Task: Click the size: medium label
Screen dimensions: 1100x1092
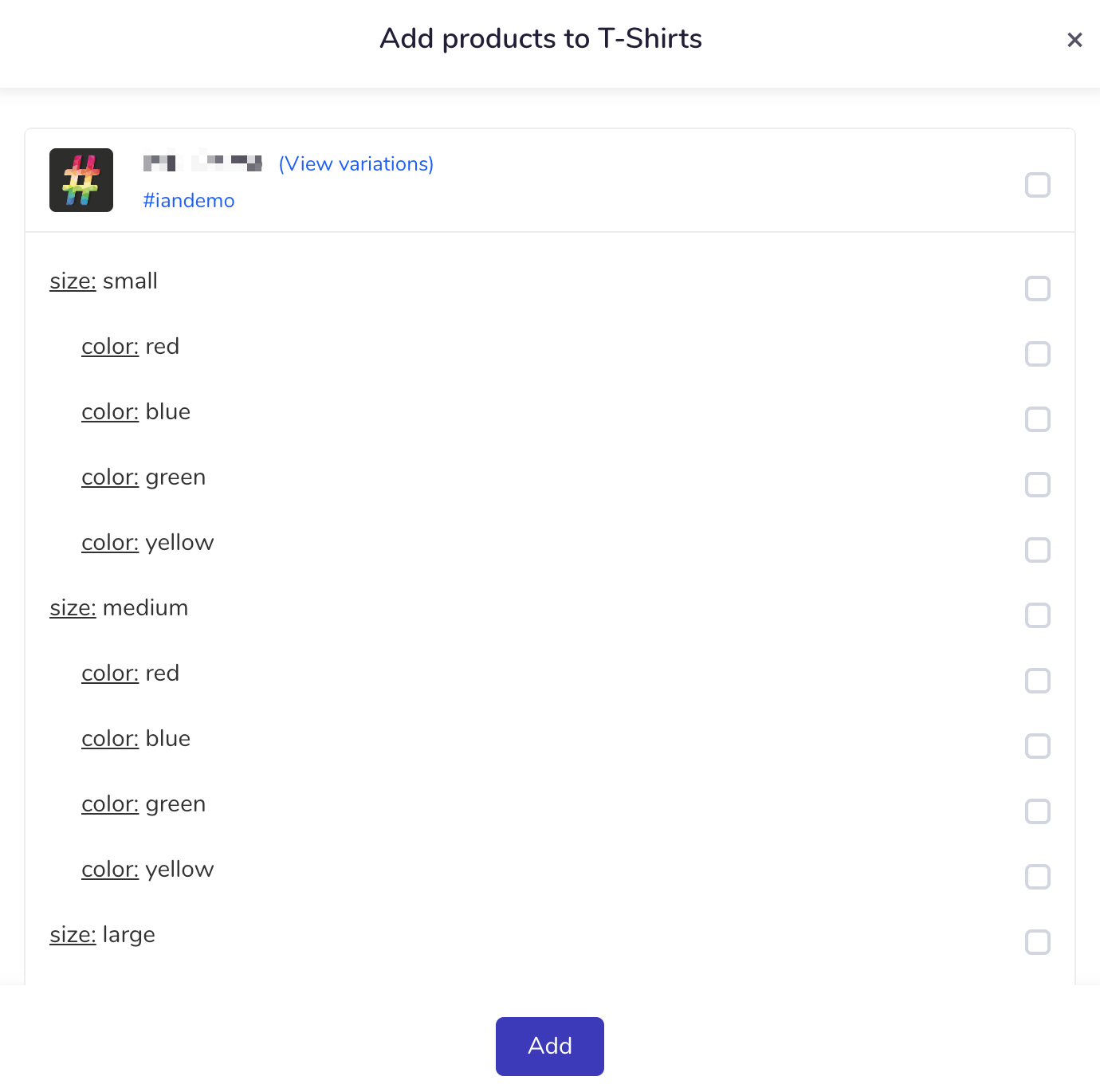Action: click(119, 607)
